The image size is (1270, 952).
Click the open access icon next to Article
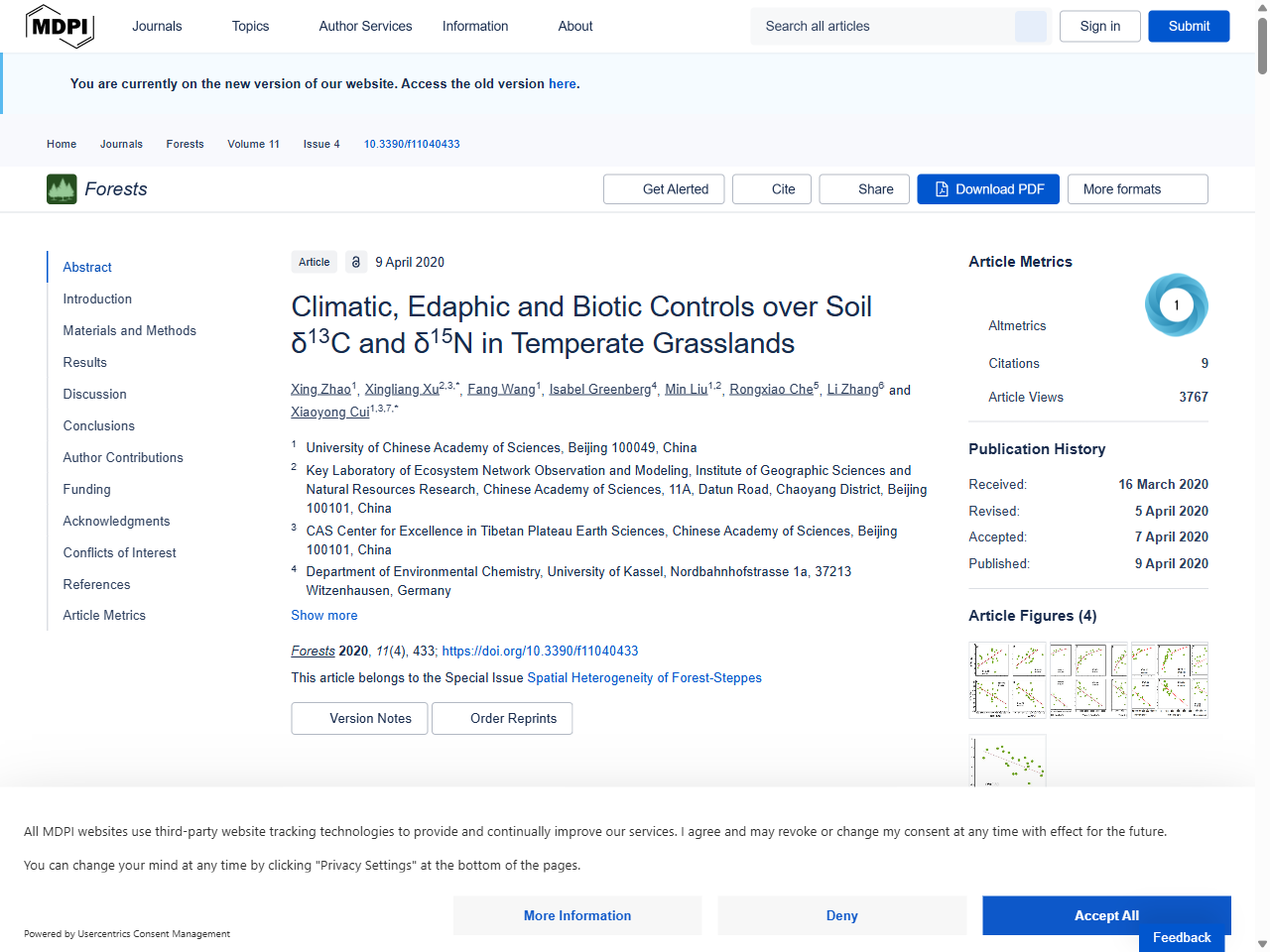pyautogui.click(x=355, y=262)
